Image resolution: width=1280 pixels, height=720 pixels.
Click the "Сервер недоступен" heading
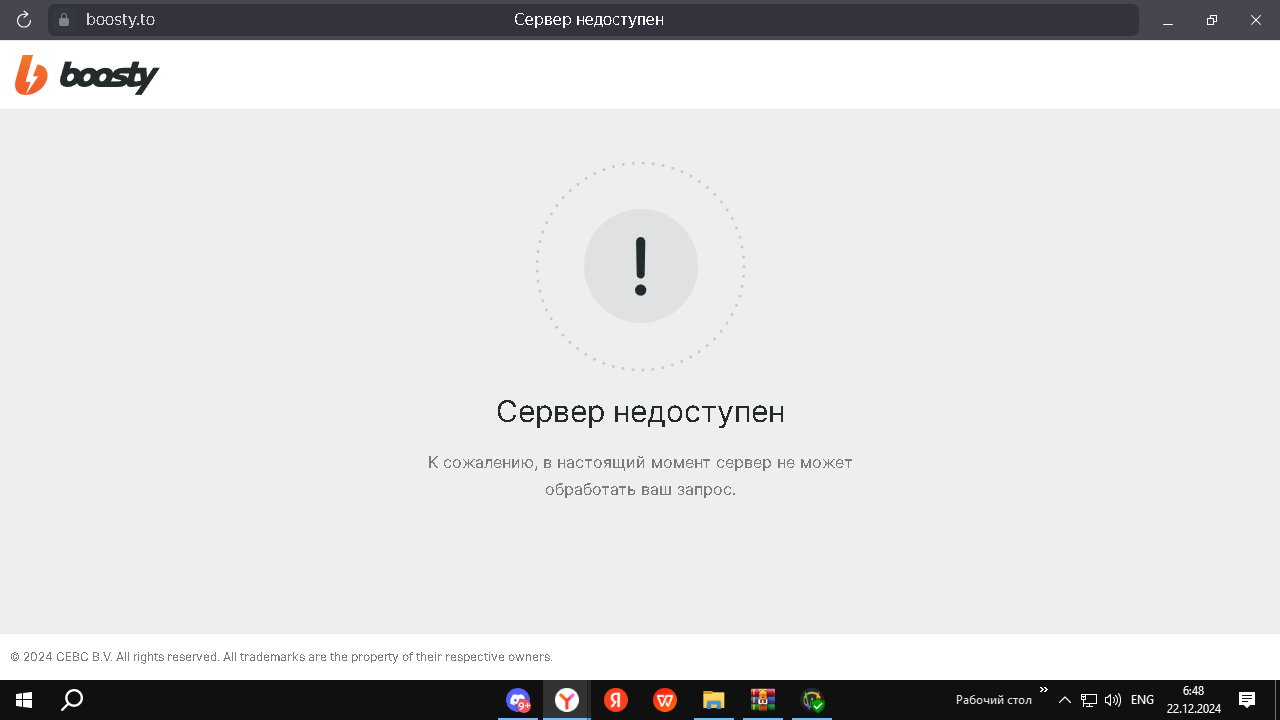(x=640, y=412)
